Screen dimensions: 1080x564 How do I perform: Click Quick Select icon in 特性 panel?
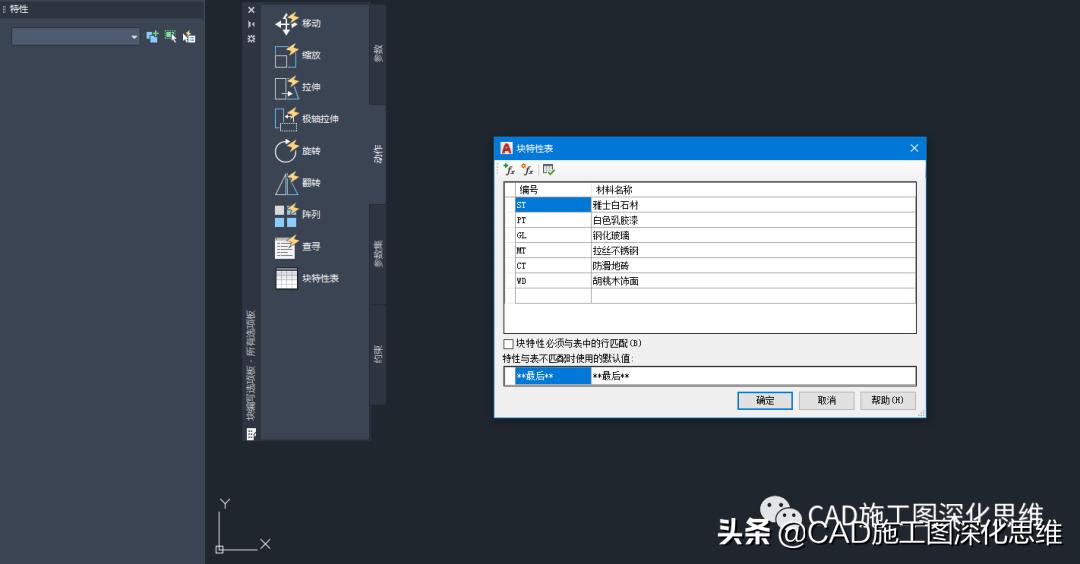(x=189, y=36)
